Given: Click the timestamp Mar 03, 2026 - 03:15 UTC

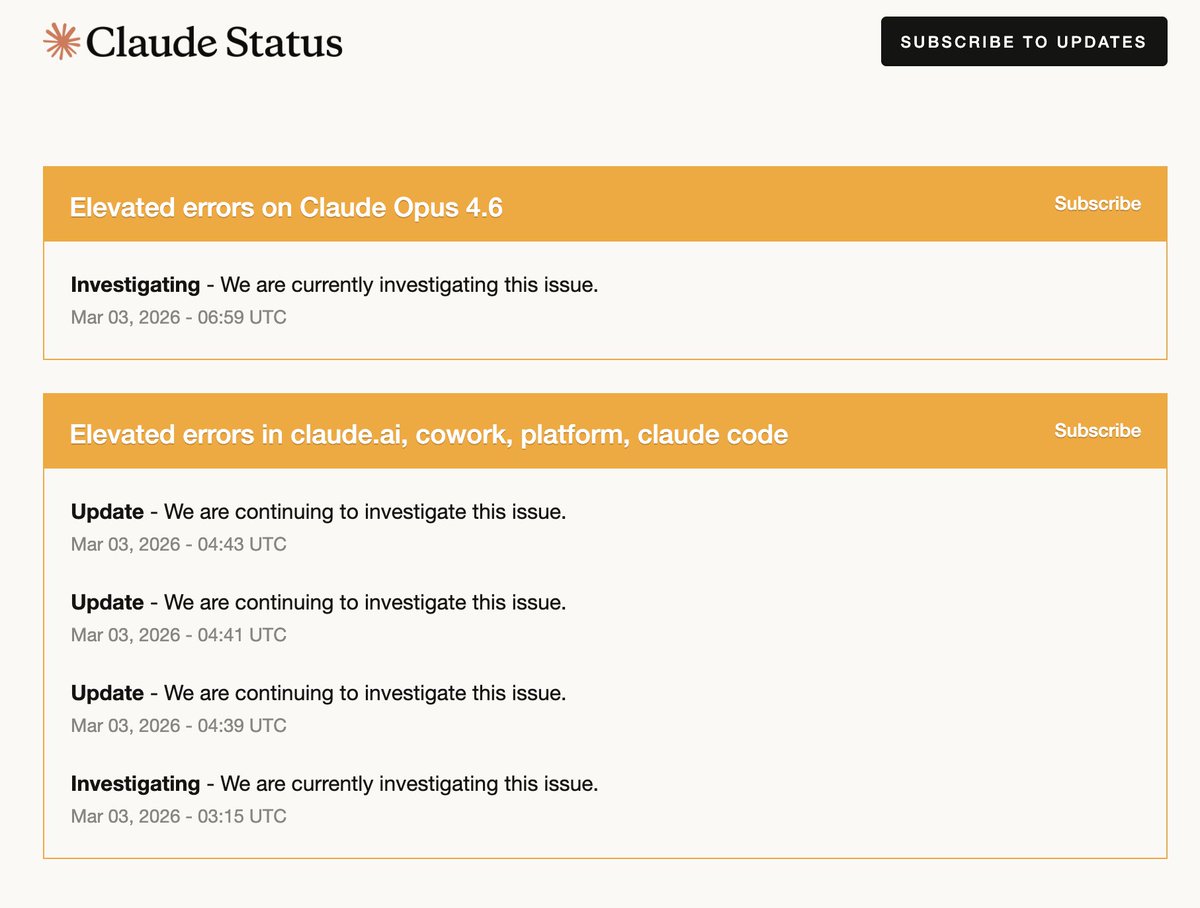Looking at the screenshot, I should click(179, 816).
